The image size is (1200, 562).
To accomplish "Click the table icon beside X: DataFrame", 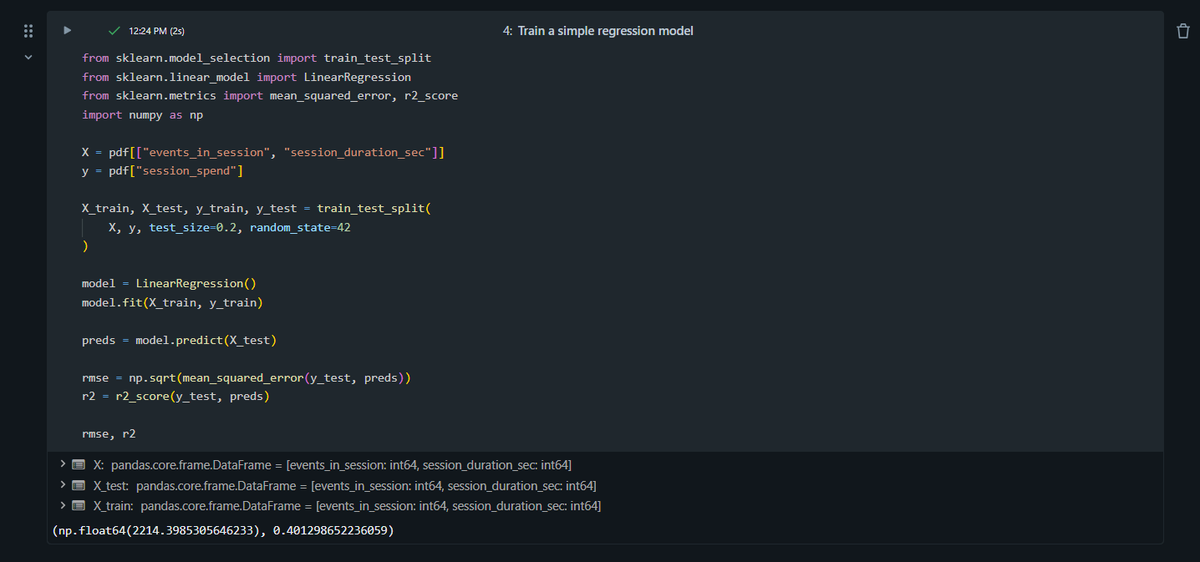I will tap(79, 465).
